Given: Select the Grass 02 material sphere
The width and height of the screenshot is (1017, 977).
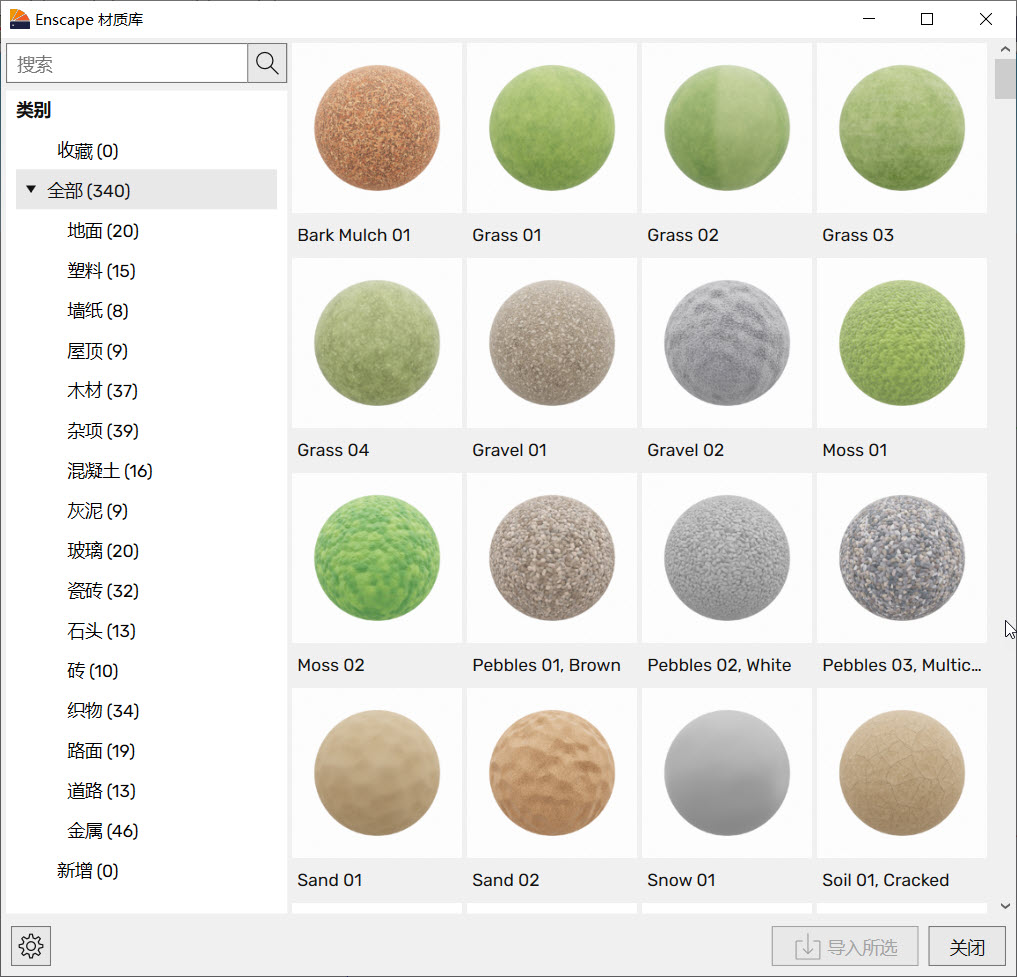Looking at the screenshot, I should click(727, 128).
